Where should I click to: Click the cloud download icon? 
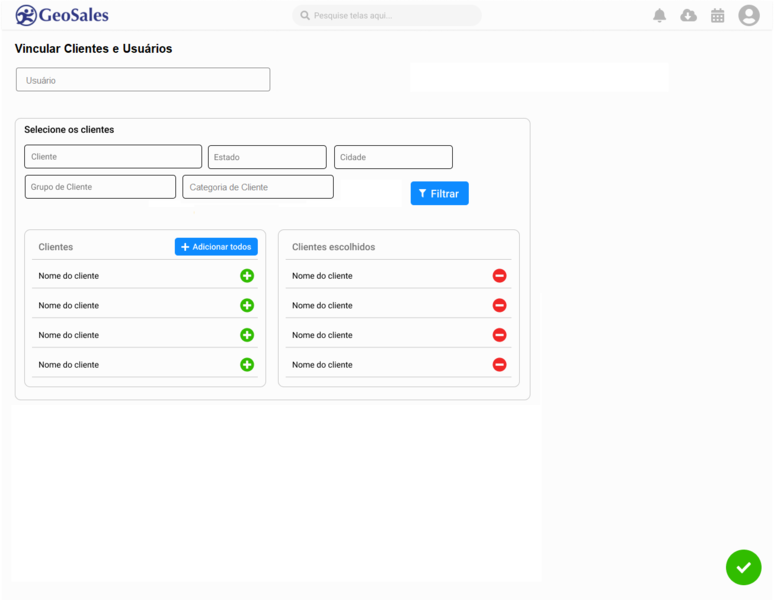pyautogui.click(x=688, y=16)
